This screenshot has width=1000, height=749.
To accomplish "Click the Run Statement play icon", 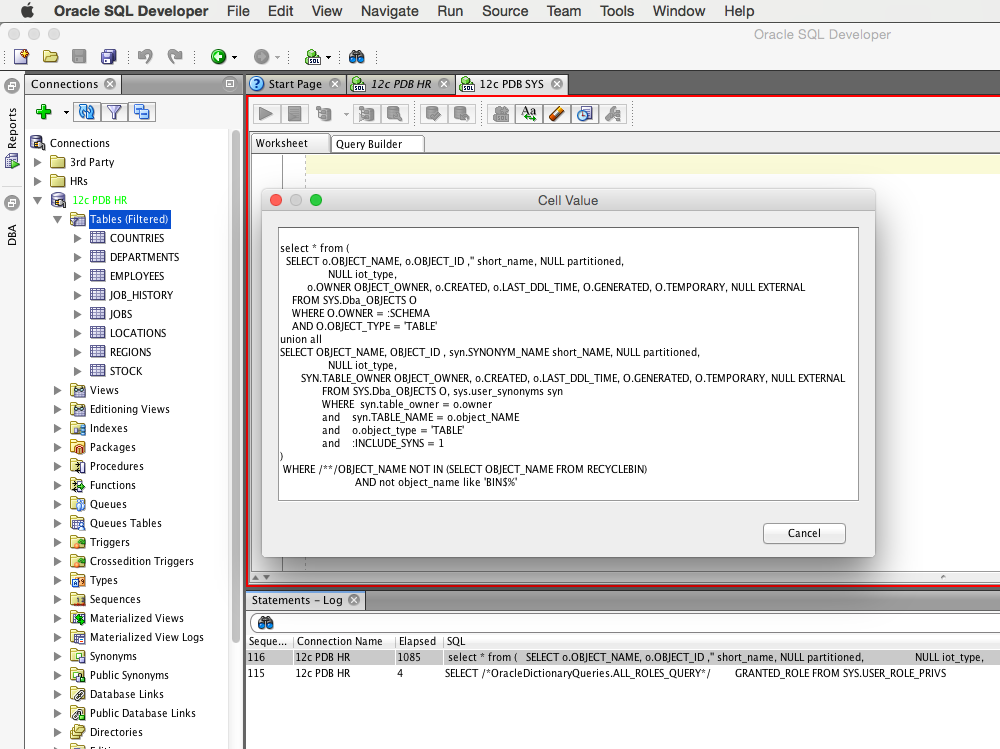I will pyautogui.click(x=265, y=114).
